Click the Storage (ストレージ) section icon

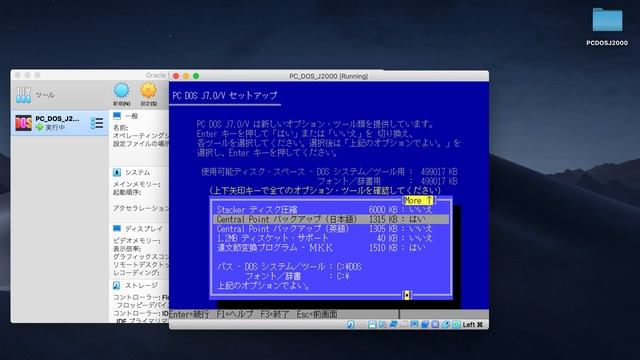[x=117, y=285]
